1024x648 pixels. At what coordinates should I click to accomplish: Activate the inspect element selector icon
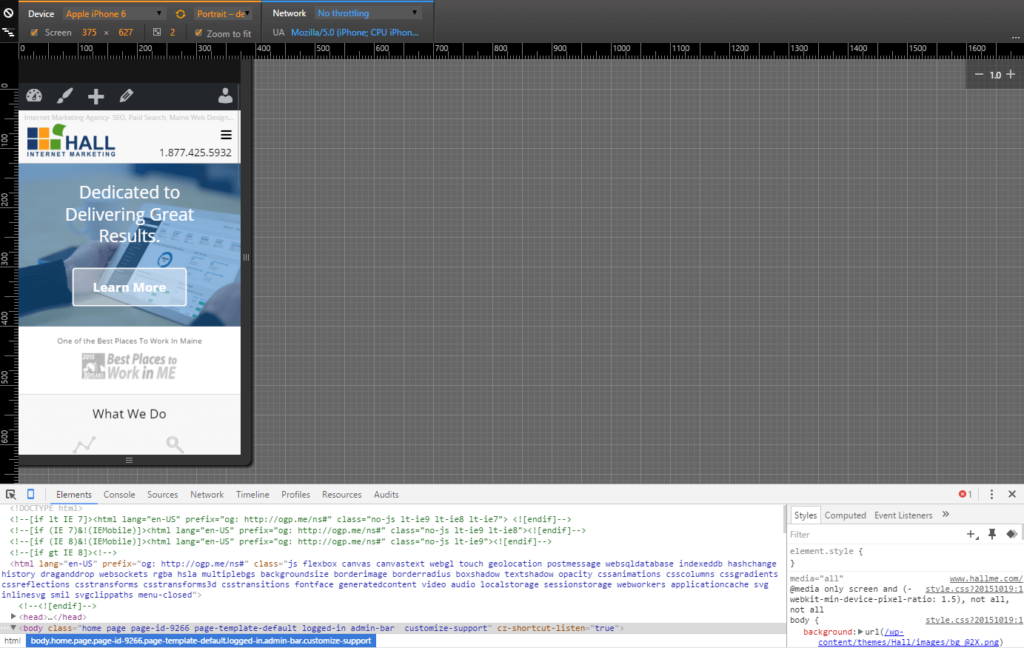[x=10, y=494]
